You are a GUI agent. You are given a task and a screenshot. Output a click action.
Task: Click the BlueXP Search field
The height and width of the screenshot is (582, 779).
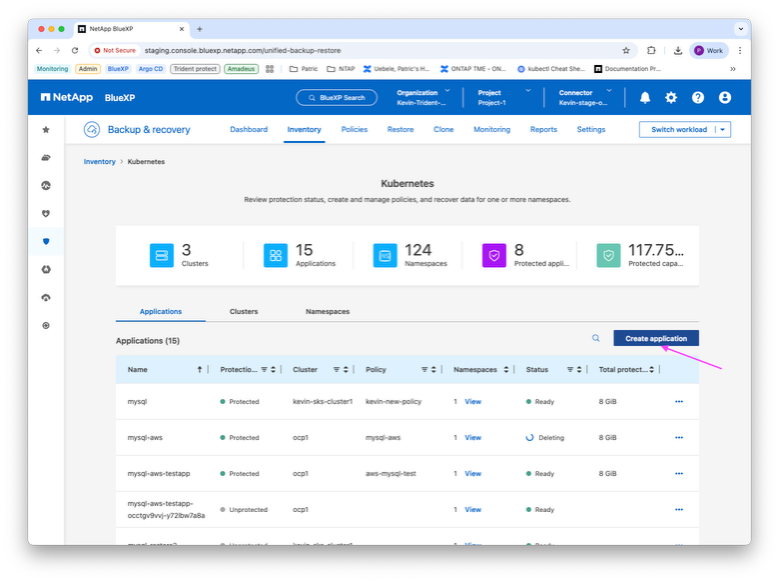pos(336,97)
